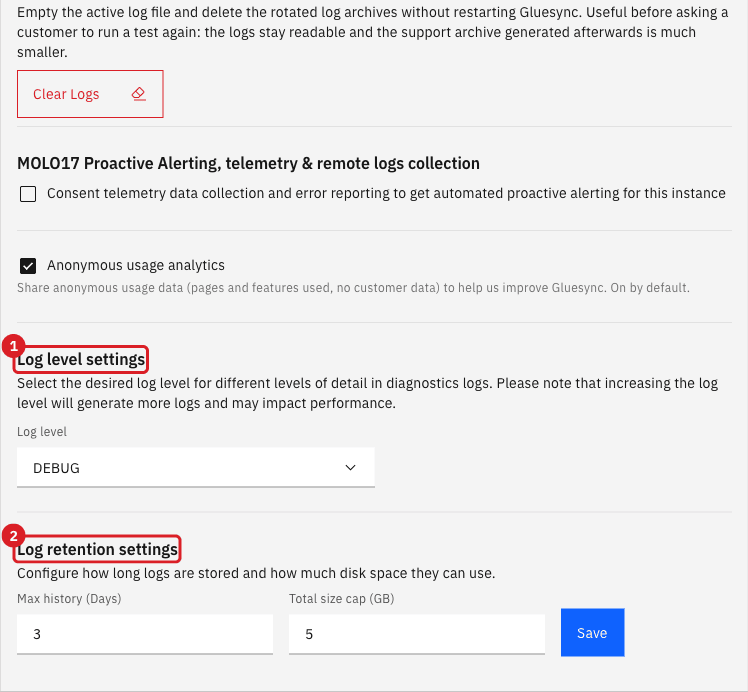Image resolution: width=748 pixels, height=692 pixels.
Task: Open the Log level DEBUG dropdown
Action: tap(196, 468)
